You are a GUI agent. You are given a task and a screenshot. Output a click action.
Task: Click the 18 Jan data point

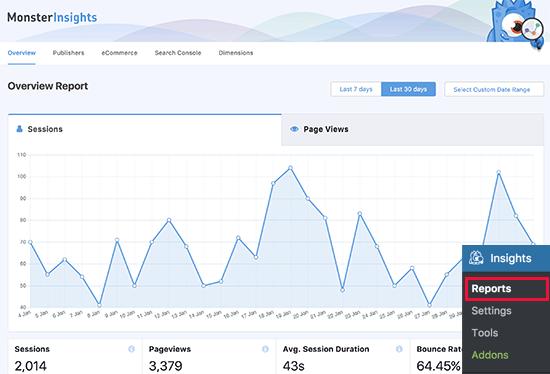pyautogui.click(x=273, y=183)
